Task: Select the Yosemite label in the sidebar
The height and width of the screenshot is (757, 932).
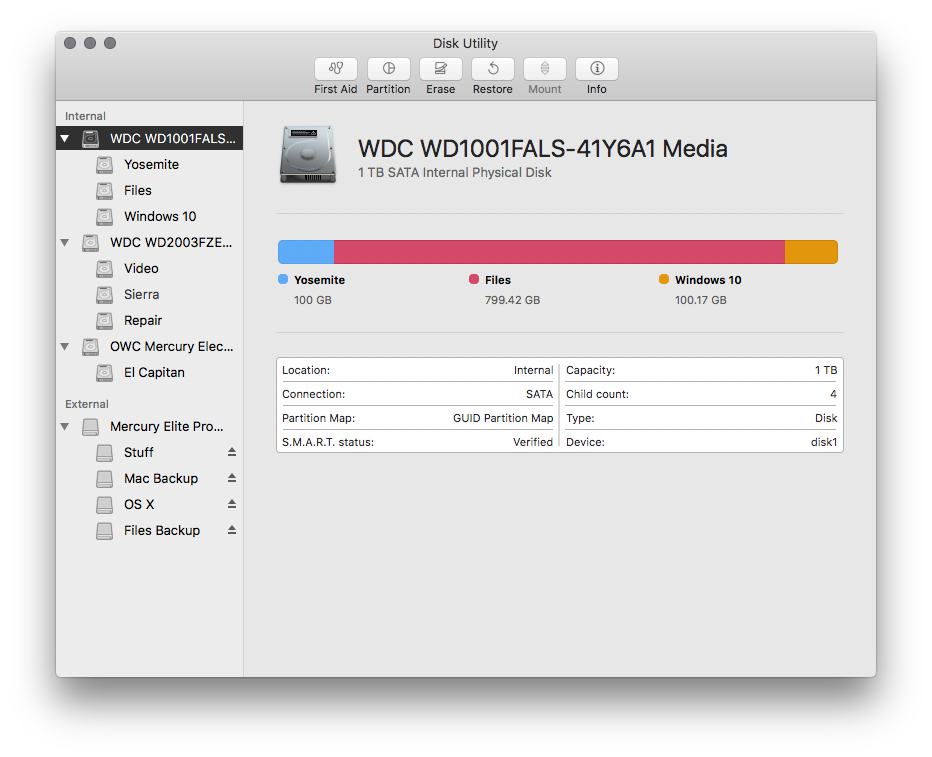Action: click(152, 165)
